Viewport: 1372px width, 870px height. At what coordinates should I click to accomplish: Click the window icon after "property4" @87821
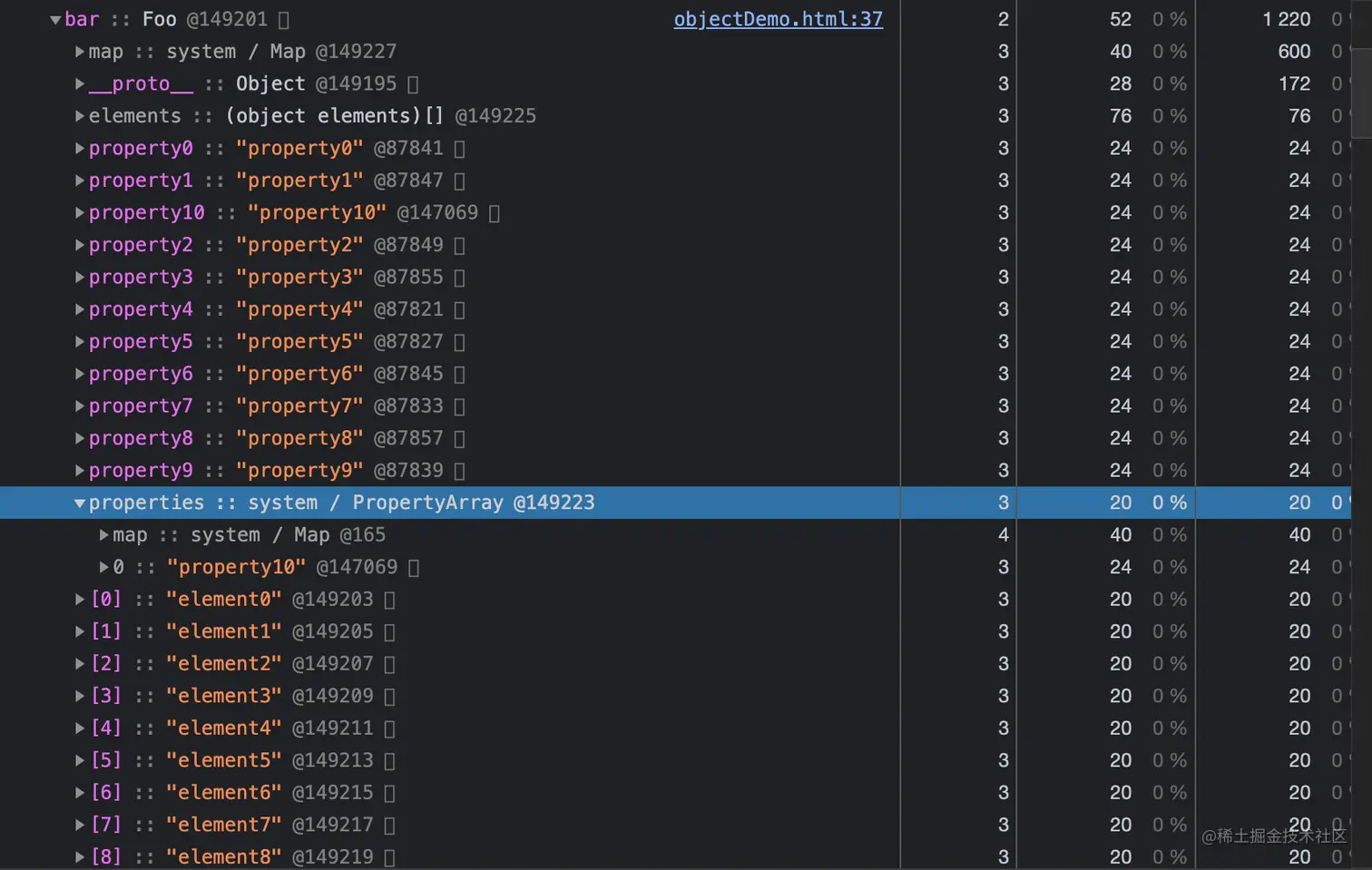pyautogui.click(x=459, y=310)
